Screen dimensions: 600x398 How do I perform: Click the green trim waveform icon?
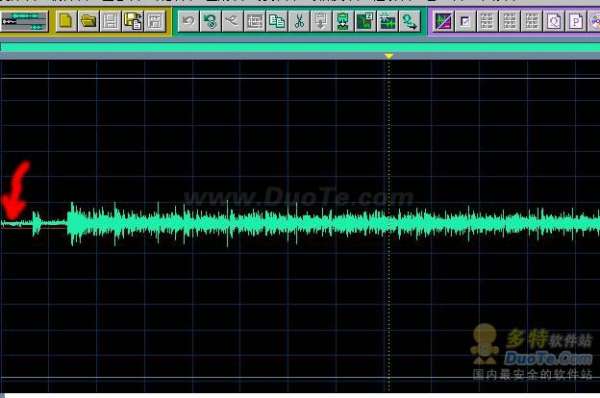coord(388,21)
